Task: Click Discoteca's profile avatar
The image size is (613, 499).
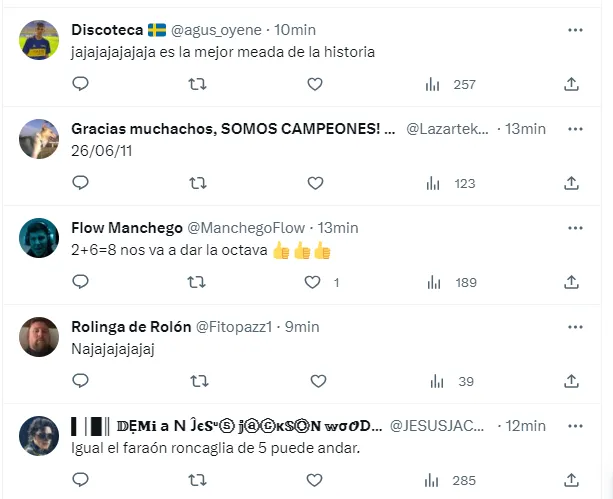Action: [x=39, y=40]
